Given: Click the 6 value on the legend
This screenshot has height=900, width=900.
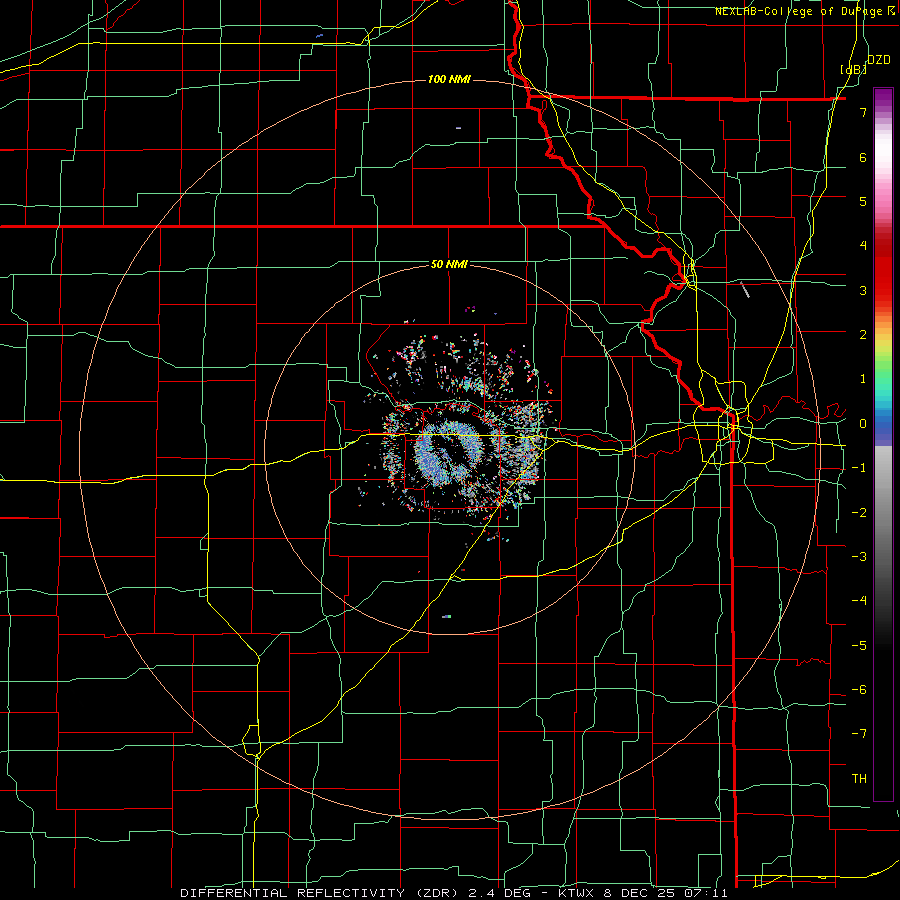Looking at the screenshot, I should [863, 157].
